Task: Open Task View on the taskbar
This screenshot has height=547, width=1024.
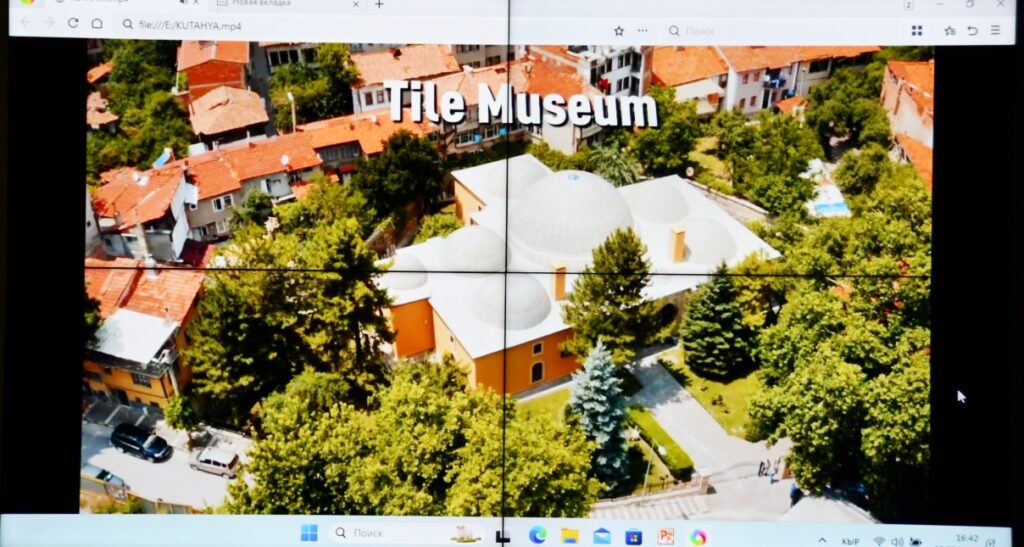Action: coord(503,537)
